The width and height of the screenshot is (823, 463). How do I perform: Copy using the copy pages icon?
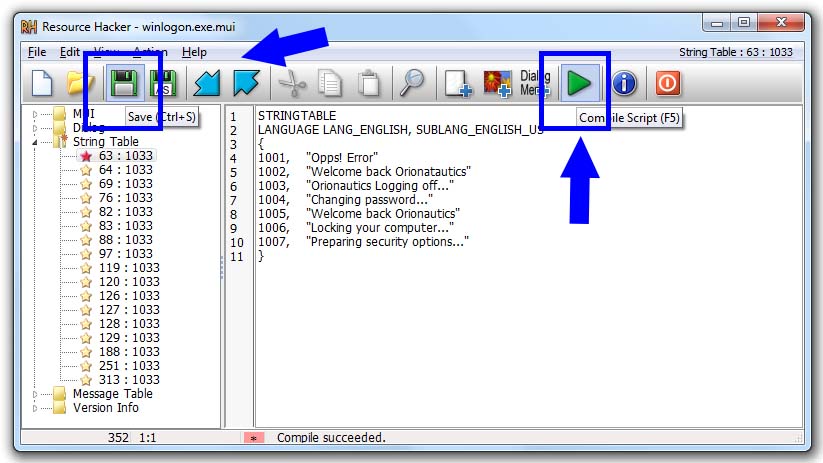point(330,83)
